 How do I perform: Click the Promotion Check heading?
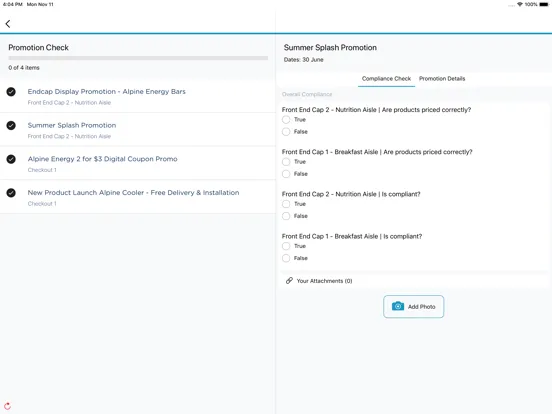point(38,48)
